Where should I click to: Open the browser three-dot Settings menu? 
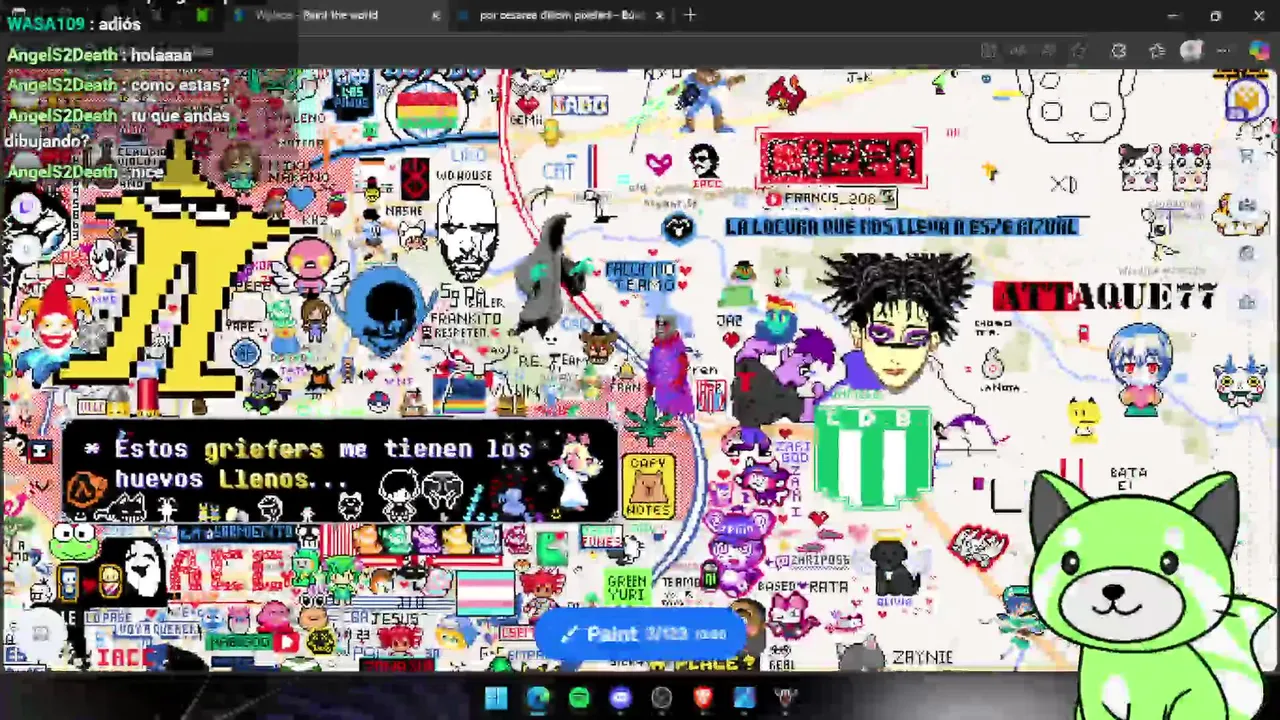point(1224,51)
